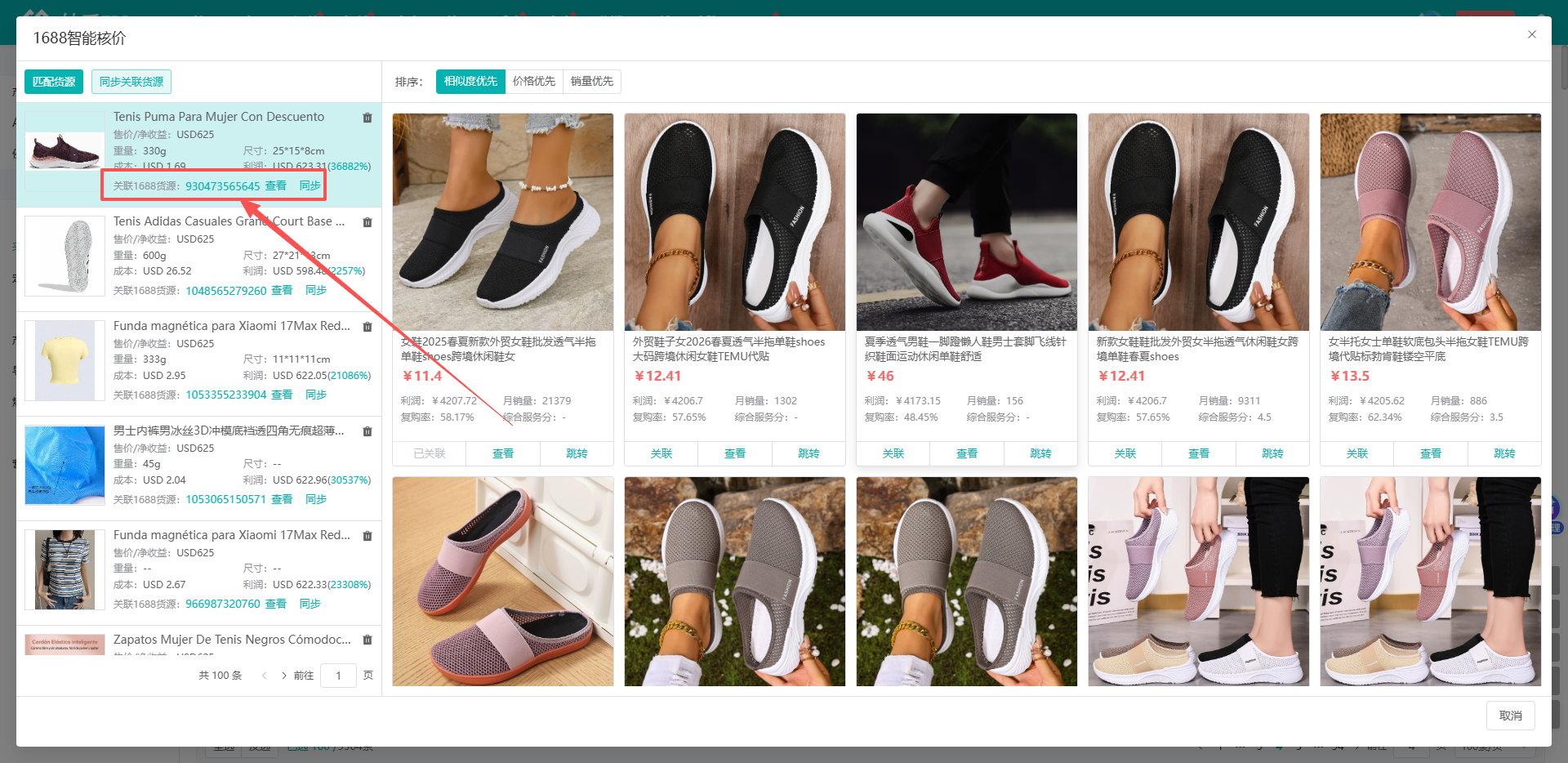The image size is (1568, 763).
Task: Sort by 相似度优先
Action: click(470, 82)
